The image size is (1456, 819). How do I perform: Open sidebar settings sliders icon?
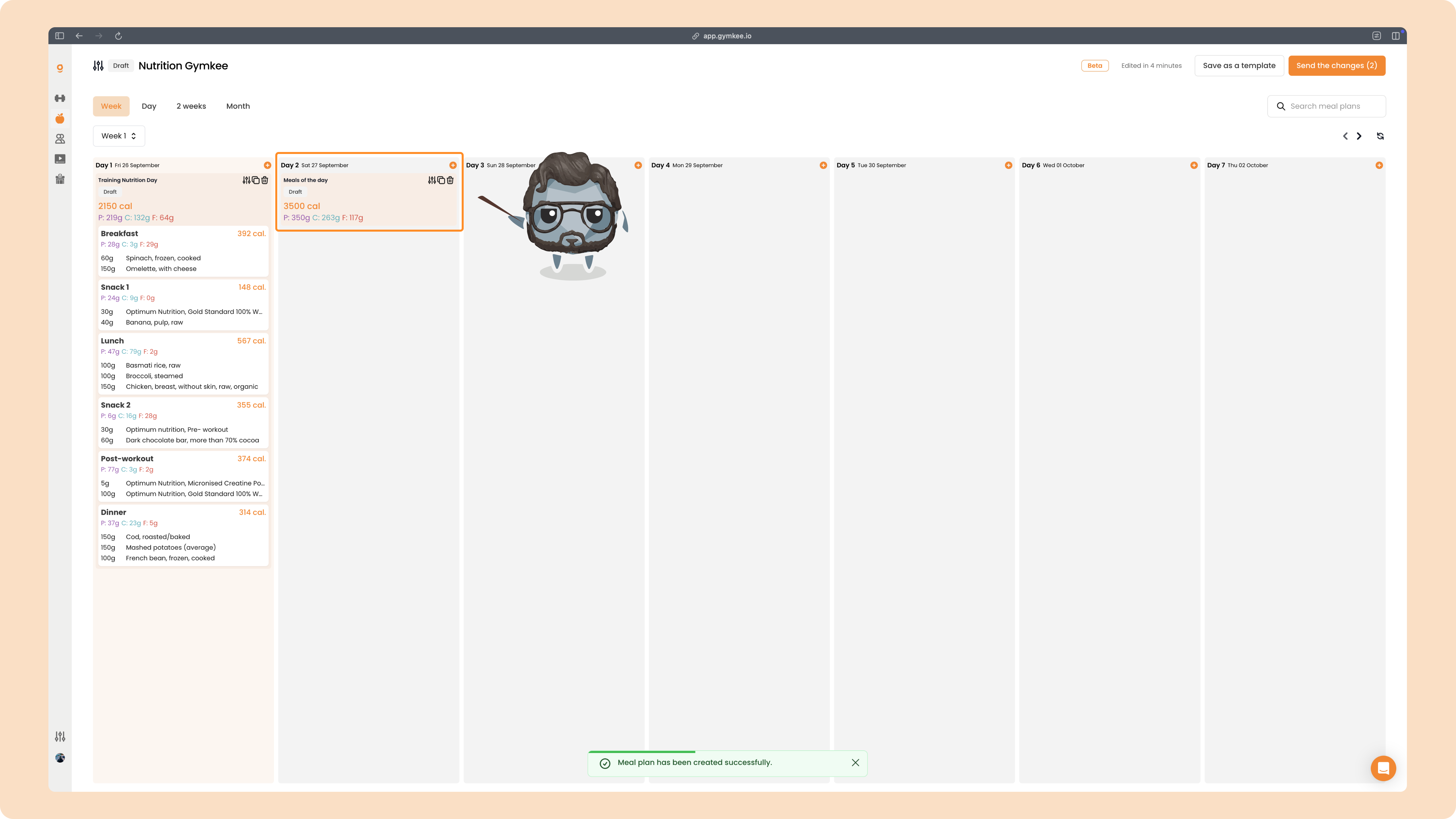60,736
